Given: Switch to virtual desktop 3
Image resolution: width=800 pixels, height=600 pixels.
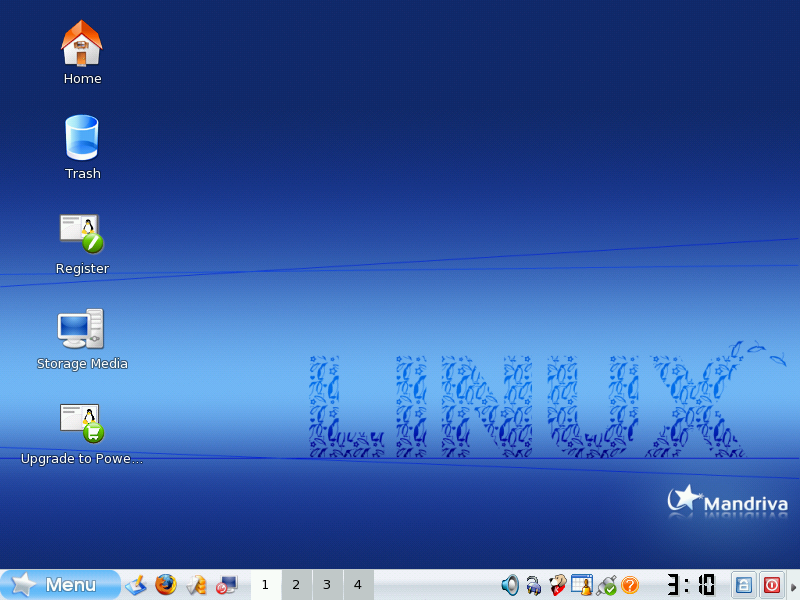Looking at the screenshot, I should pyautogui.click(x=327, y=585).
